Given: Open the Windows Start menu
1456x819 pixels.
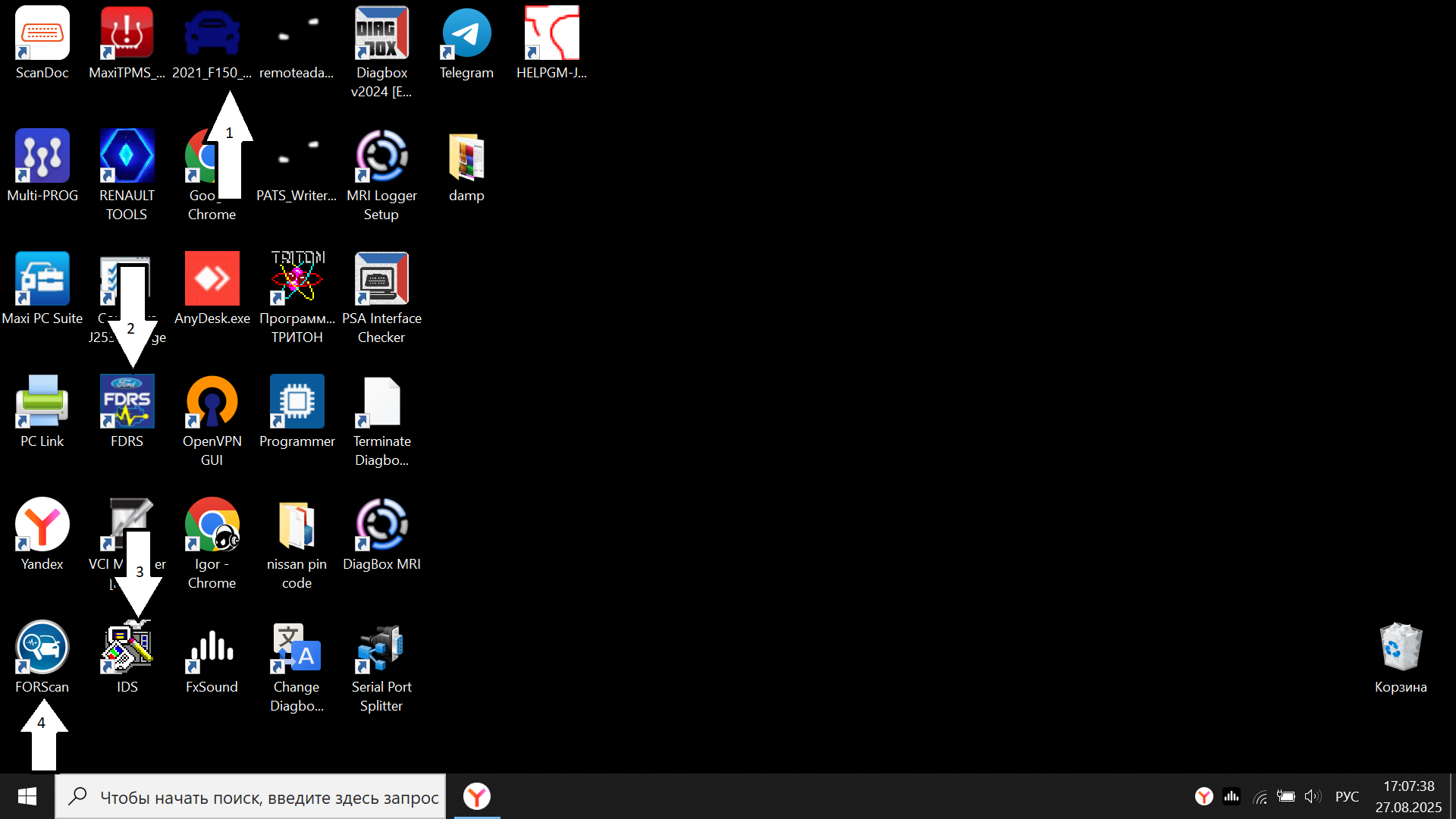Looking at the screenshot, I should 27,796.
